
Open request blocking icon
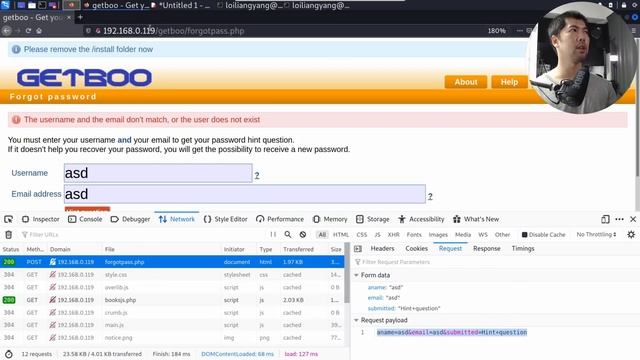(x=302, y=234)
